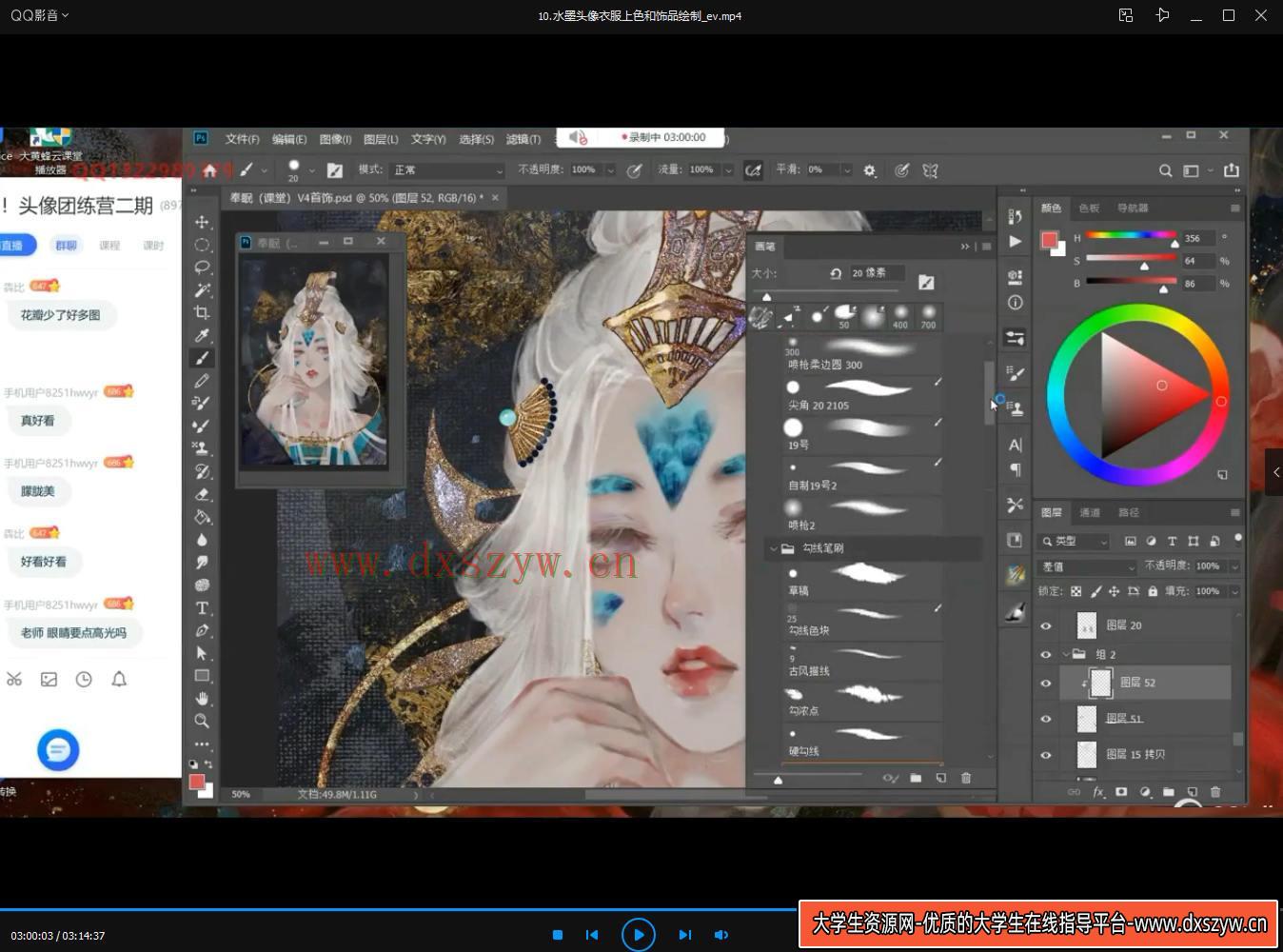Select the Blur (droplet) tool

click(202, 540)
